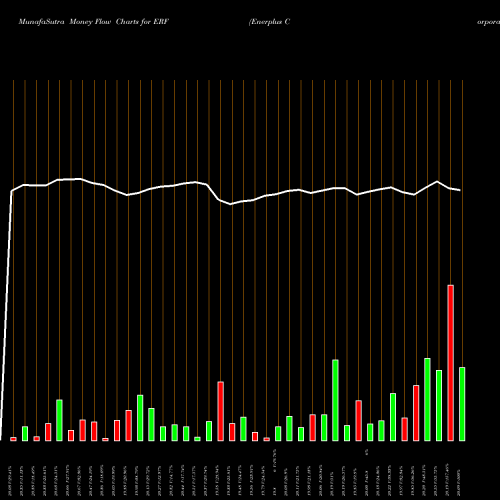Click the first tiny red bar at the chart's left
Screen dimensions: 500x500
[x=13, y=439]
